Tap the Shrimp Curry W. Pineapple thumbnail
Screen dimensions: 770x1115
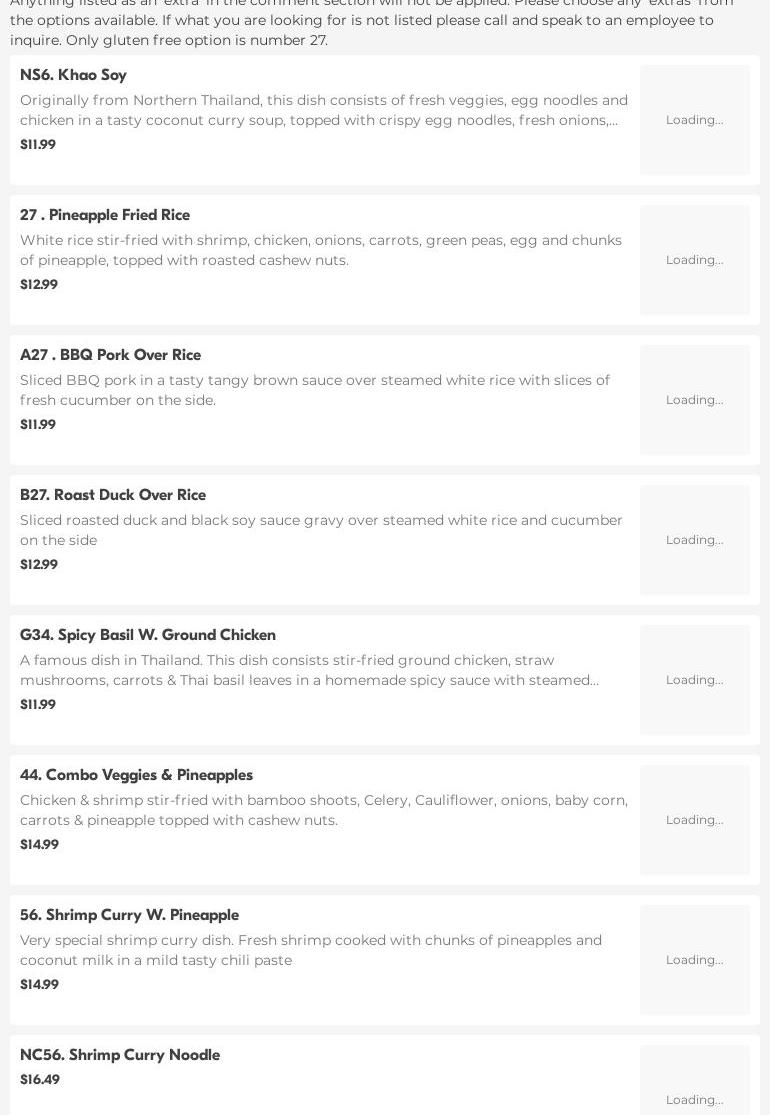[x=694, y=960]
